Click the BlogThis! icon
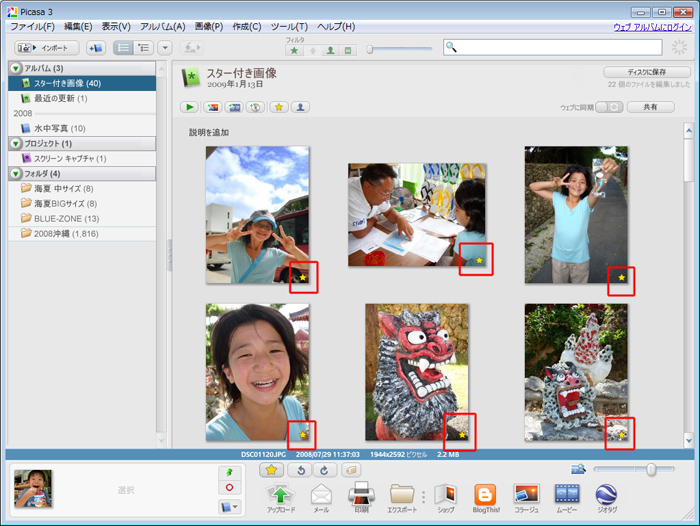700x526 pixels. click(486, 497)
